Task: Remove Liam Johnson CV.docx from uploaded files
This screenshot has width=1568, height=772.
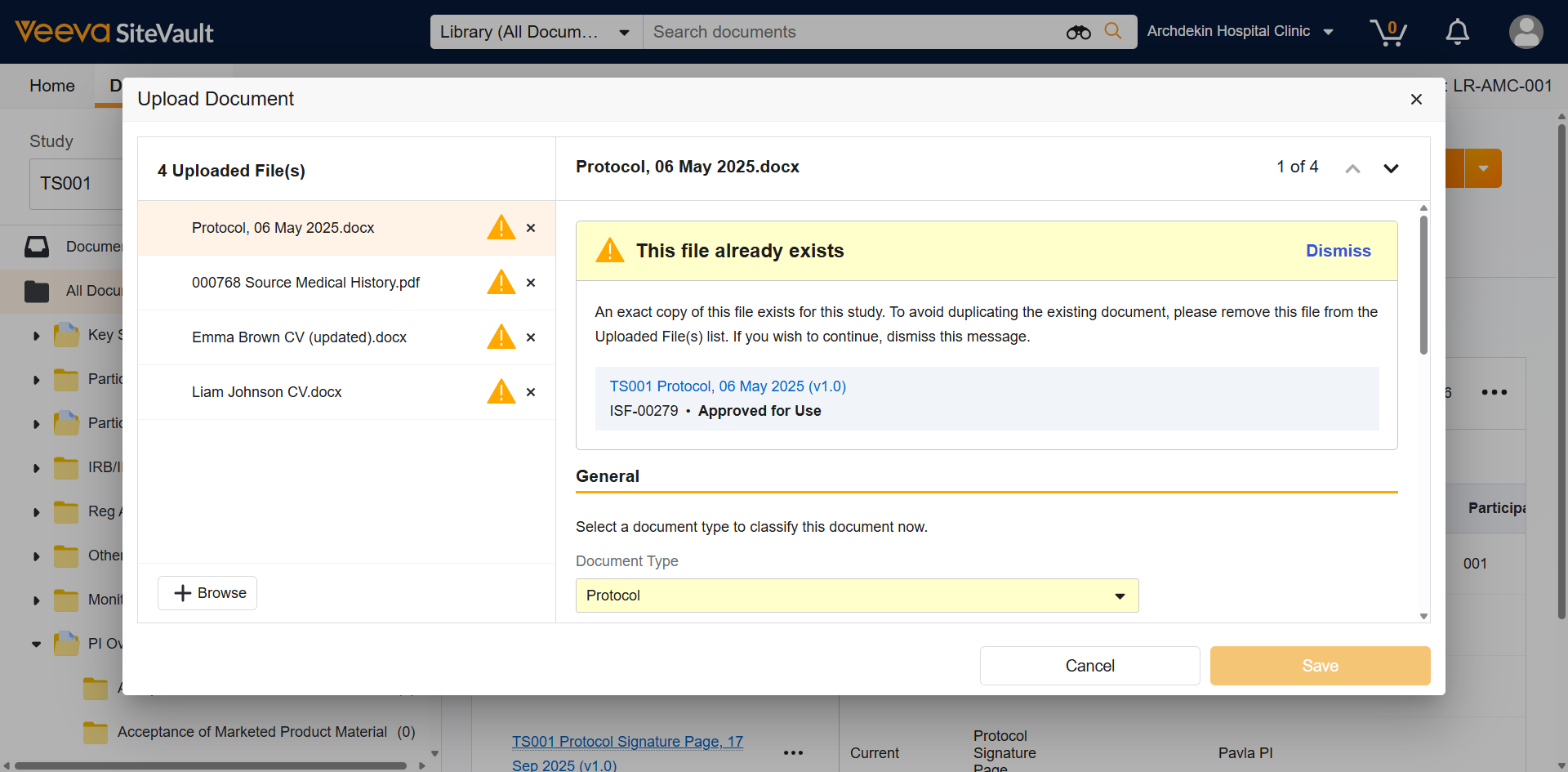Action: point(530,392)
